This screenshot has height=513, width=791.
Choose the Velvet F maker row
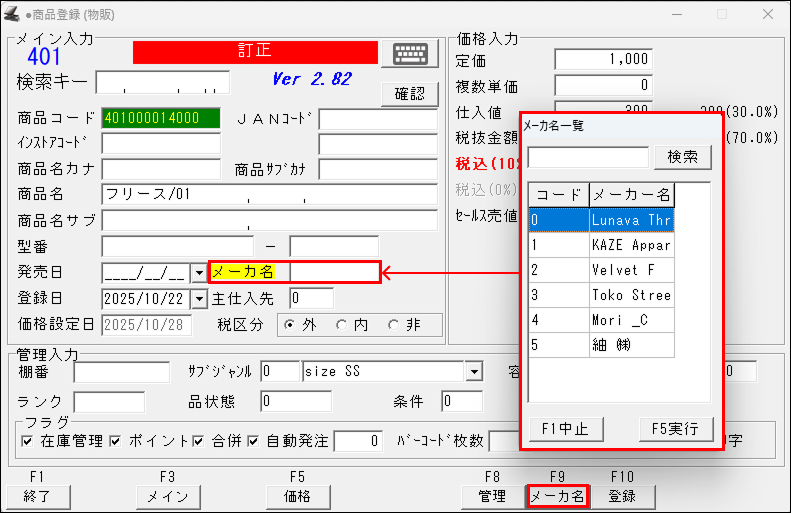[x=630, y=270]
